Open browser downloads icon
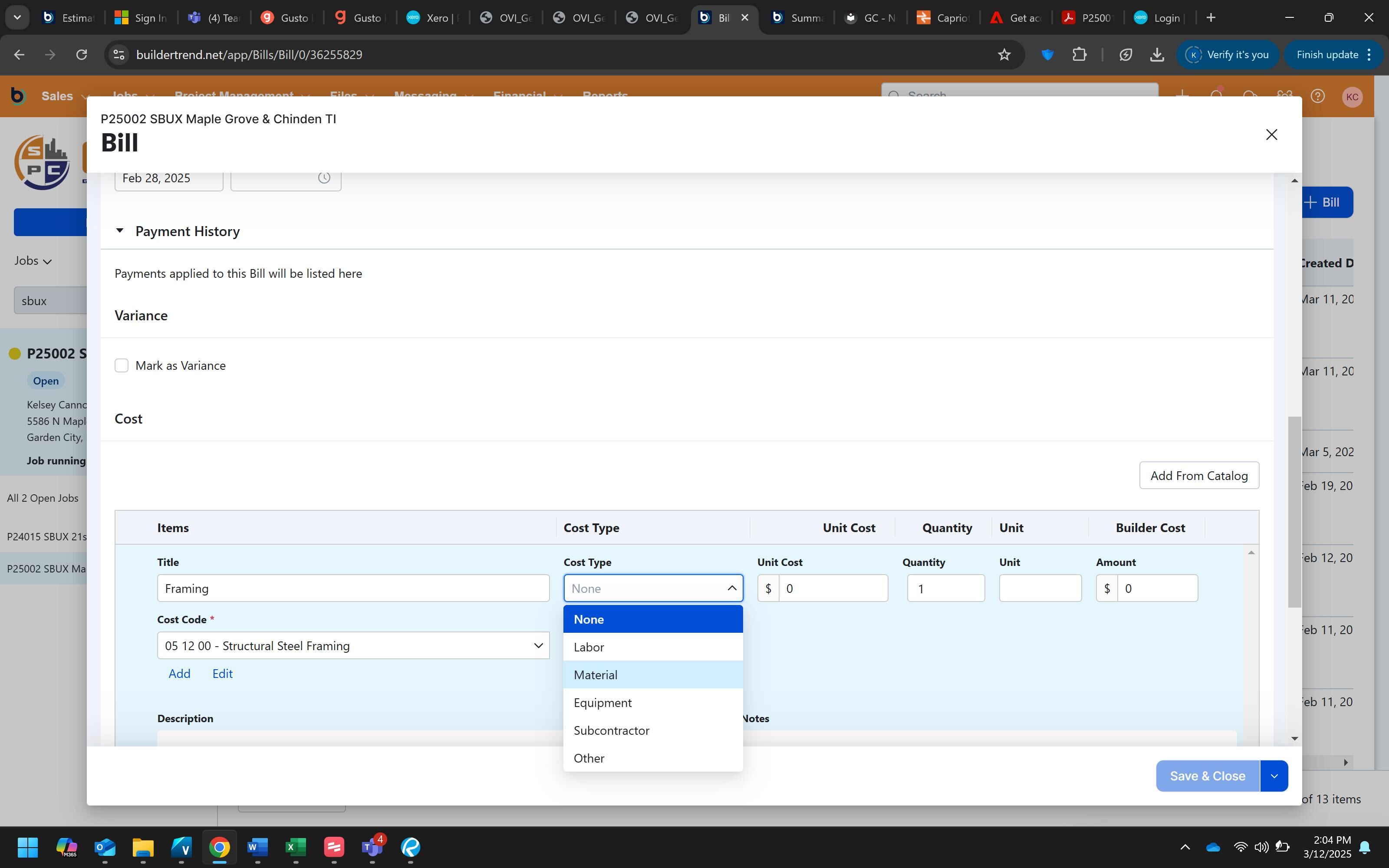1389x868 pixels. click(x=1156, y=55)
